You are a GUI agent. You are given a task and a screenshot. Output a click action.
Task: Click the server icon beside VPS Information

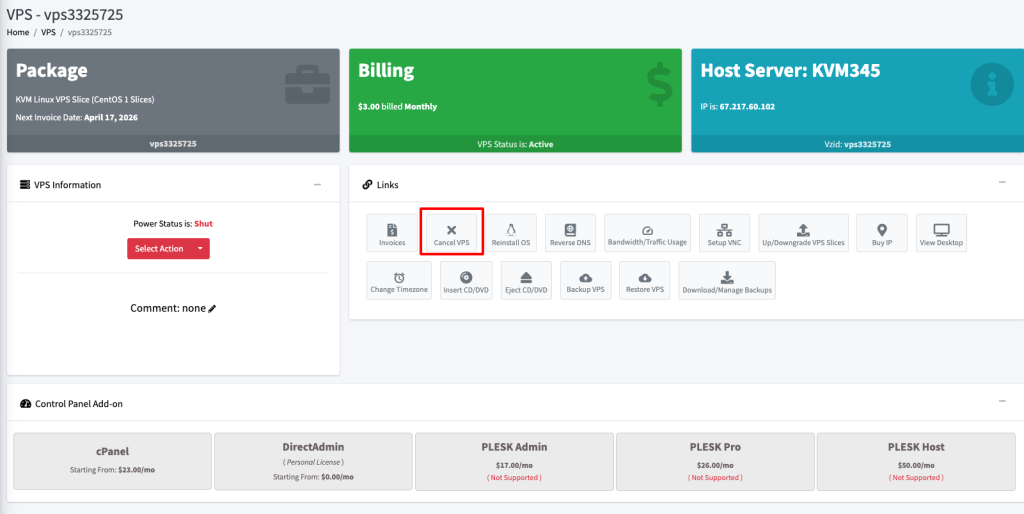pos(25,185)
